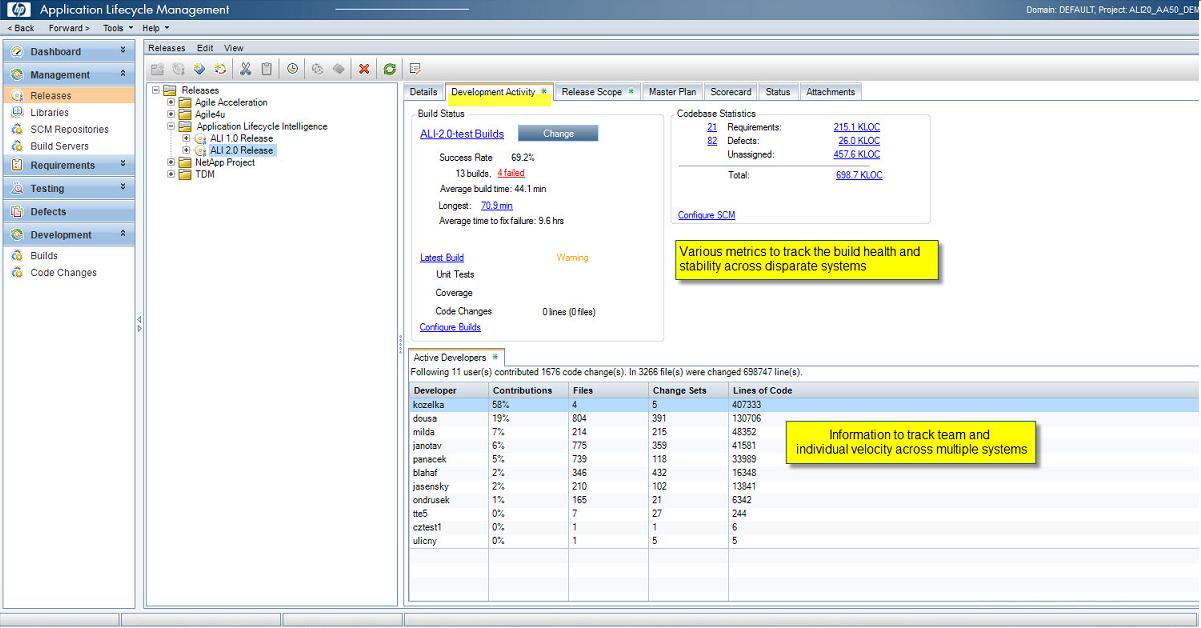Switch to the Scorecard tab

731,92
